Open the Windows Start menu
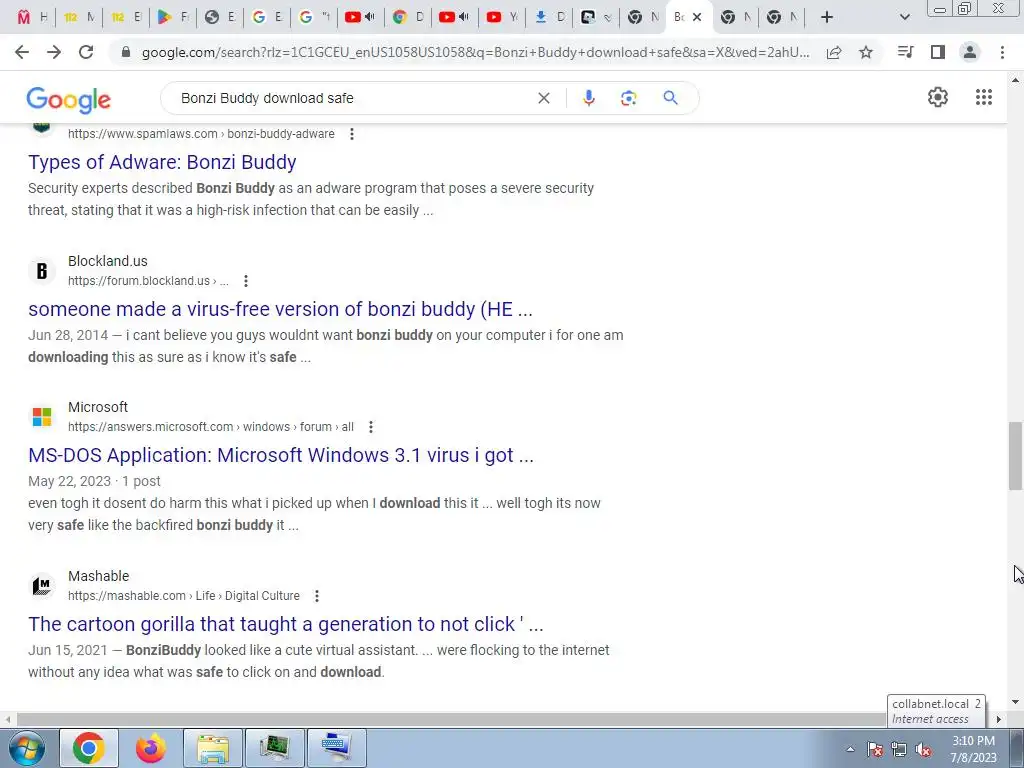This screenshot has width=1024, height=768. pyautogui.click(x=27, y=748)
